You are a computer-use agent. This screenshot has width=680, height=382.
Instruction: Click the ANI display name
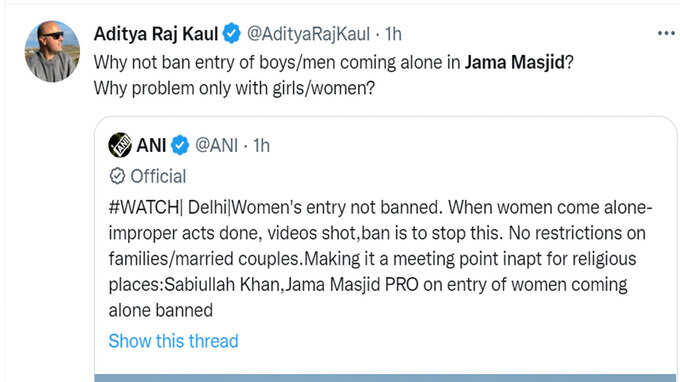pyautogui.click(x=151, y=145)
